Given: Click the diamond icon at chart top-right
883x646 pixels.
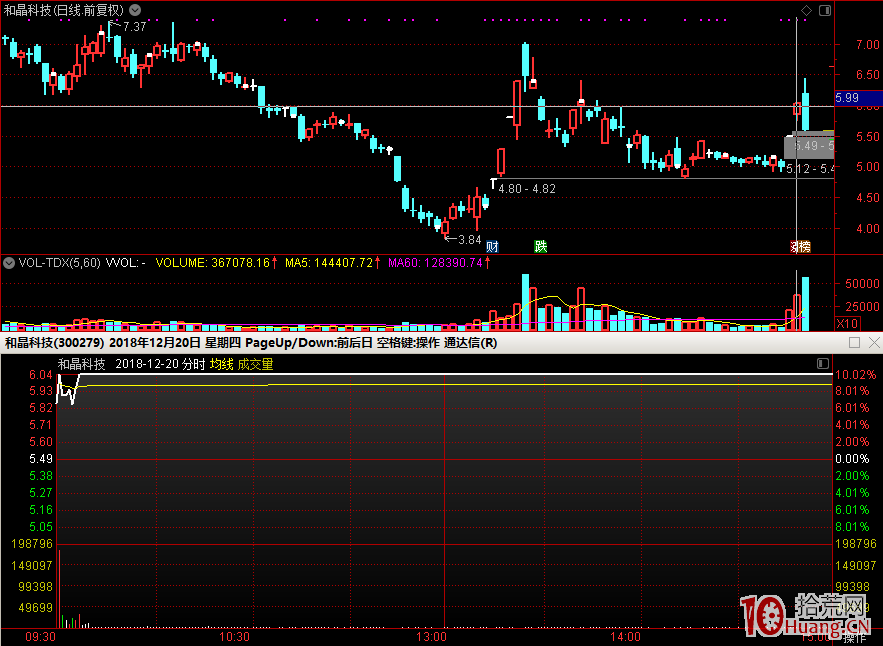Looking at the screenshot, I should coord(806,10).
